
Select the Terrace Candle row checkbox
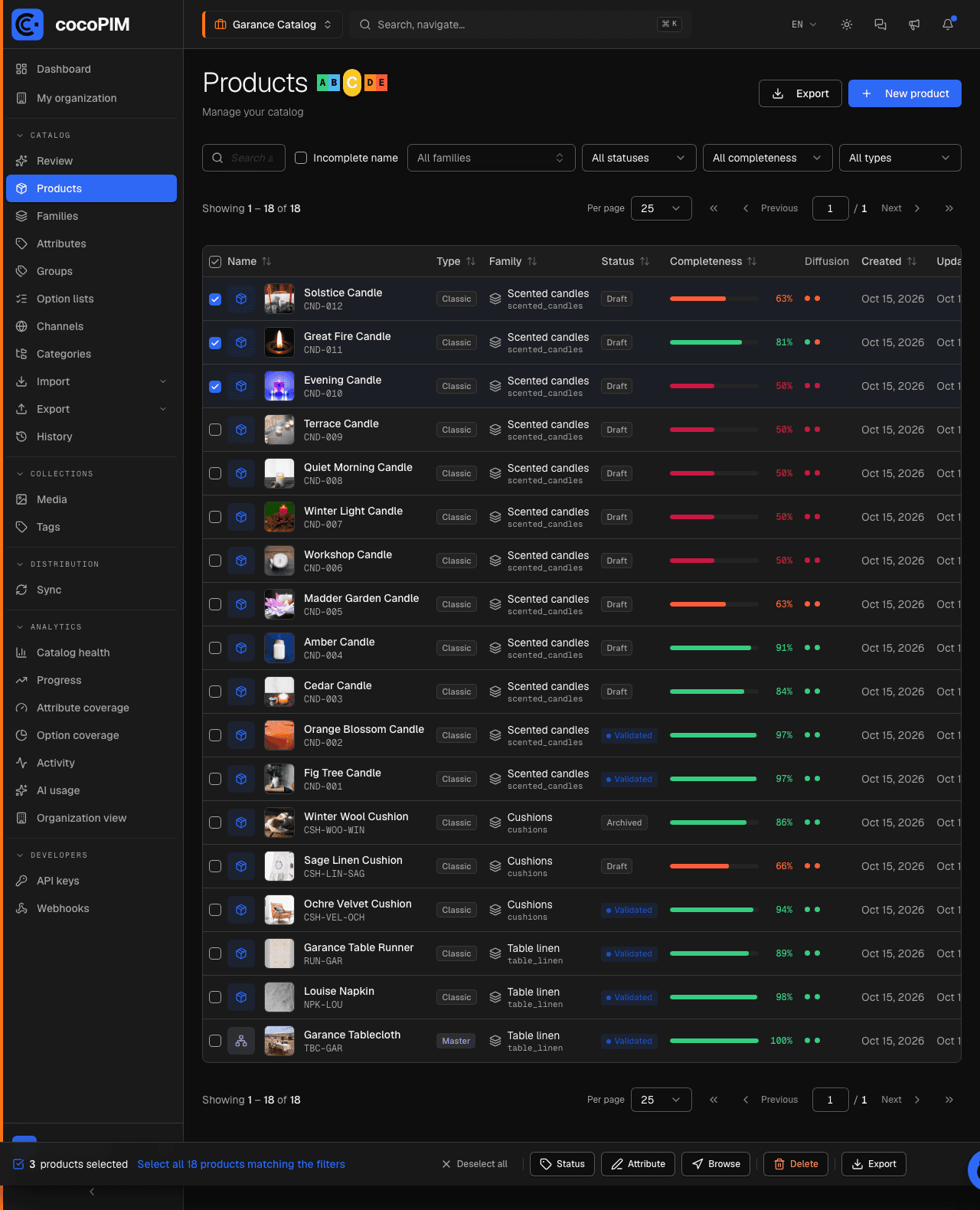(215, 430)
